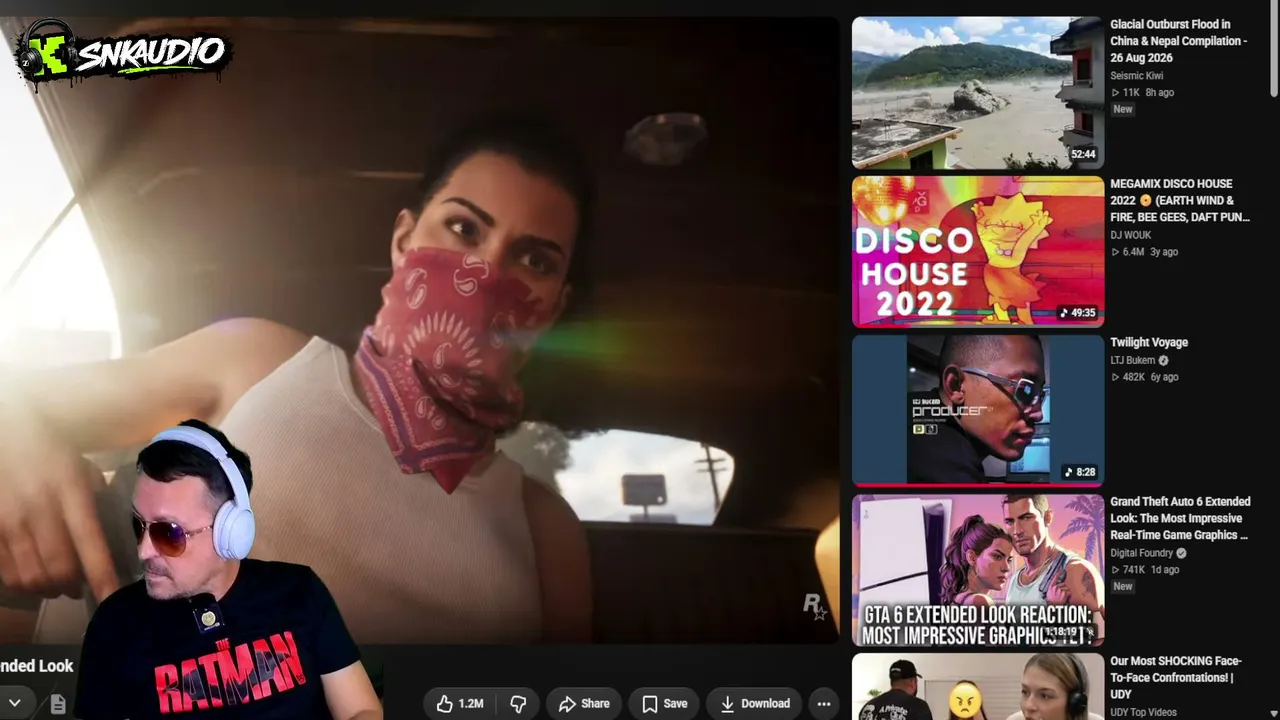Open title 'Our Most SHOCKING Face-To-Face Confrontations'
The height and width of the screenshot is (720, 1280).
click(1176, 677)
